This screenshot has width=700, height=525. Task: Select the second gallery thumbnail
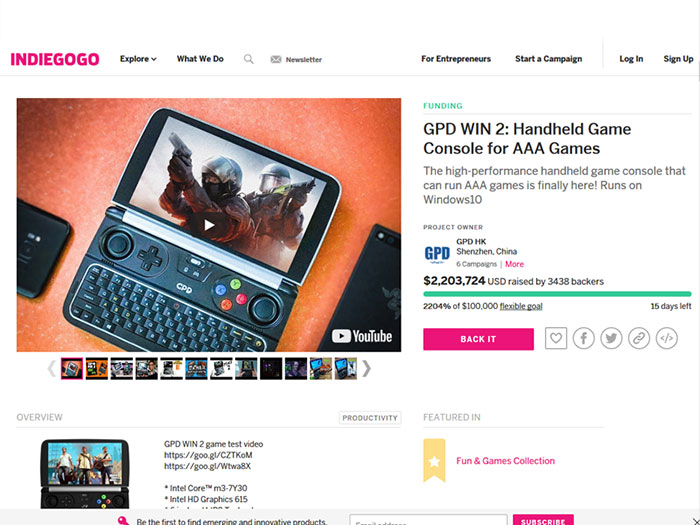(x=97, y=369)
